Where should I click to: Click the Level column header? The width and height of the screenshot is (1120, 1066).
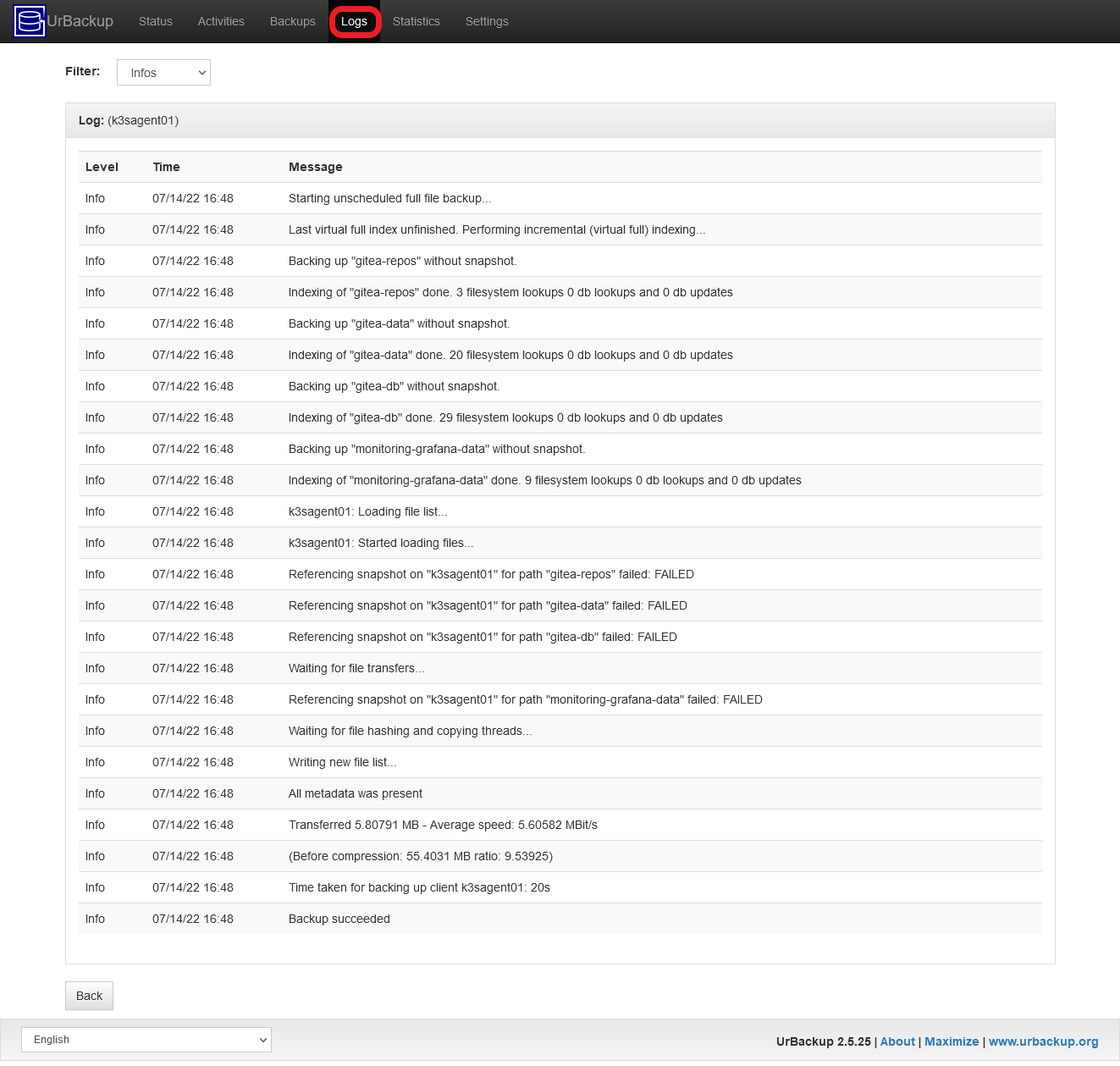click(102, 167)
